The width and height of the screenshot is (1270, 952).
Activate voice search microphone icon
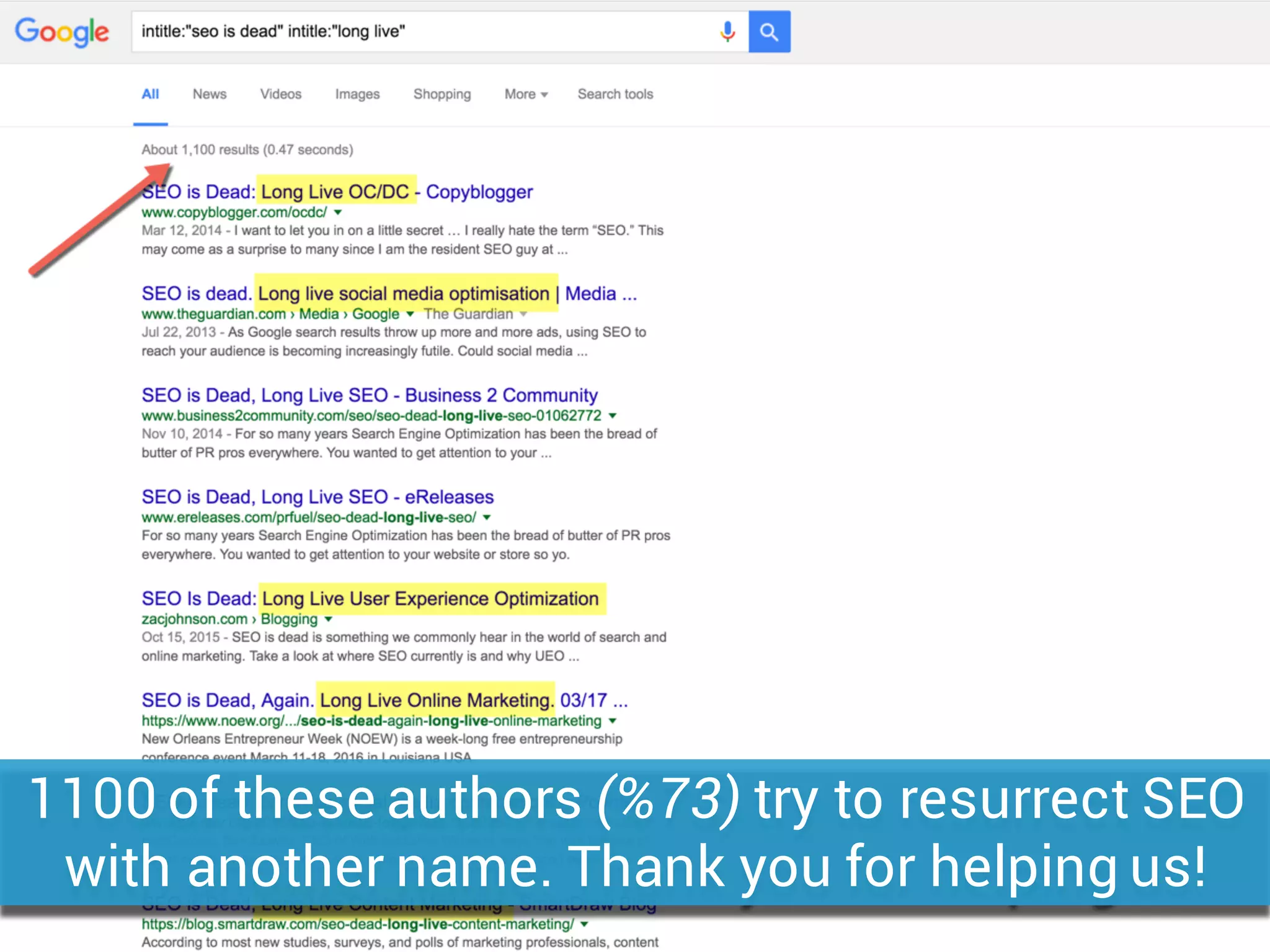coord(727,32)
